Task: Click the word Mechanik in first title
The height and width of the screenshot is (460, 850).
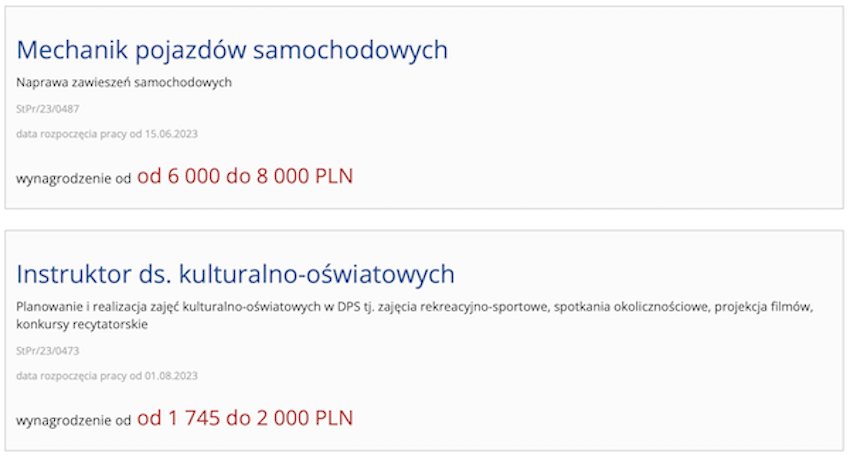Action: click(72, 50)
